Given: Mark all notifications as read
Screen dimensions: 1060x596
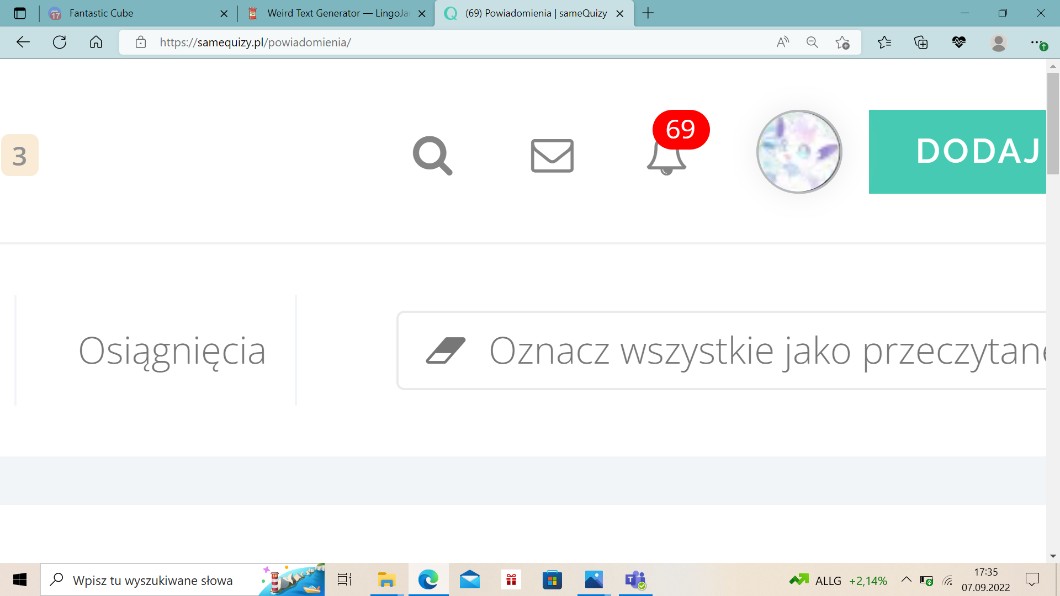Looking at the screenshot, I should tap(720, 351).
